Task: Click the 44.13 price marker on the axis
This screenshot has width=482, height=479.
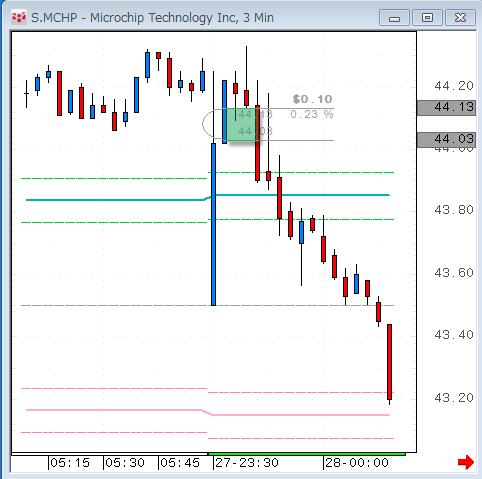Action: (446, 107)
